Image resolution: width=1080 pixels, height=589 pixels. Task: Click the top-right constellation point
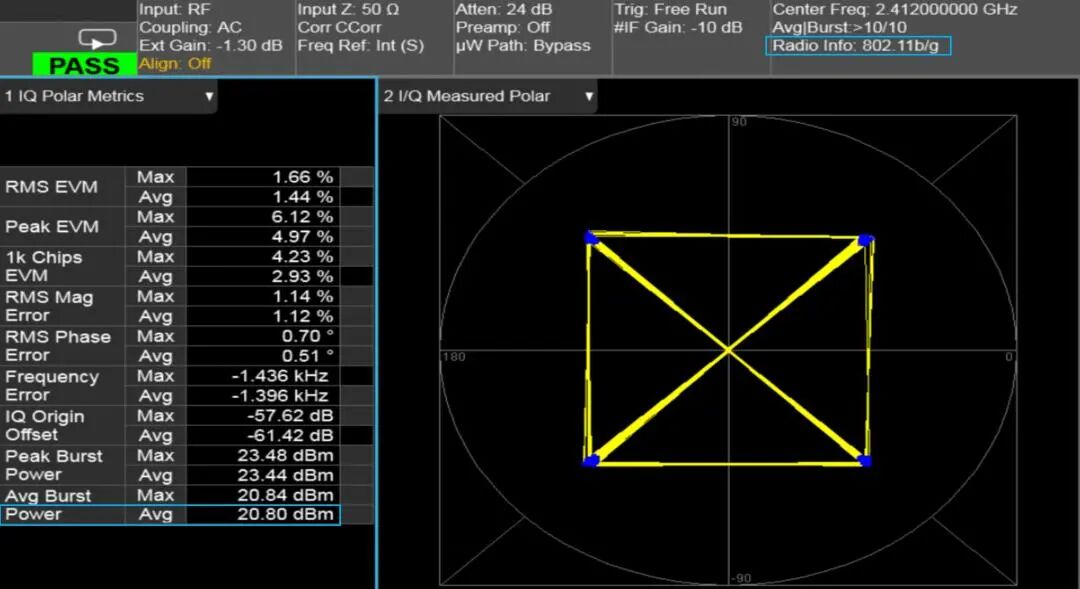(865, 240)
